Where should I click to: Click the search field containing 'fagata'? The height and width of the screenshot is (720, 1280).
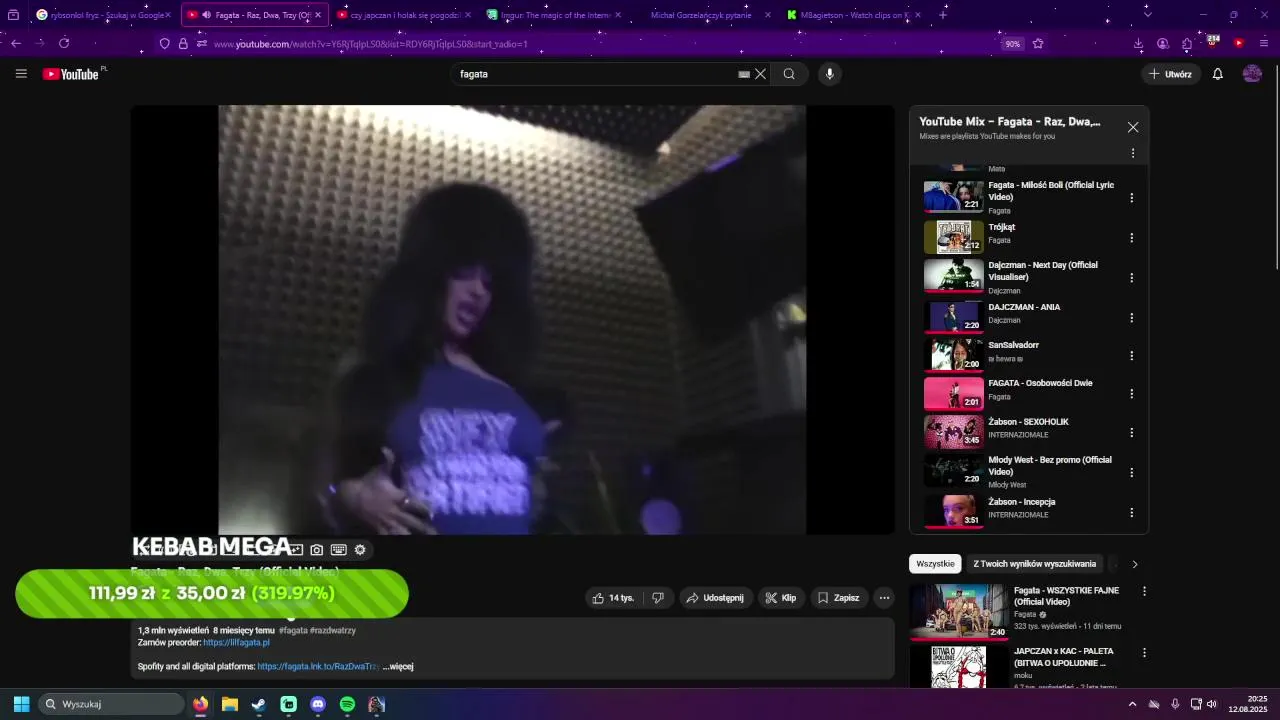595,74
